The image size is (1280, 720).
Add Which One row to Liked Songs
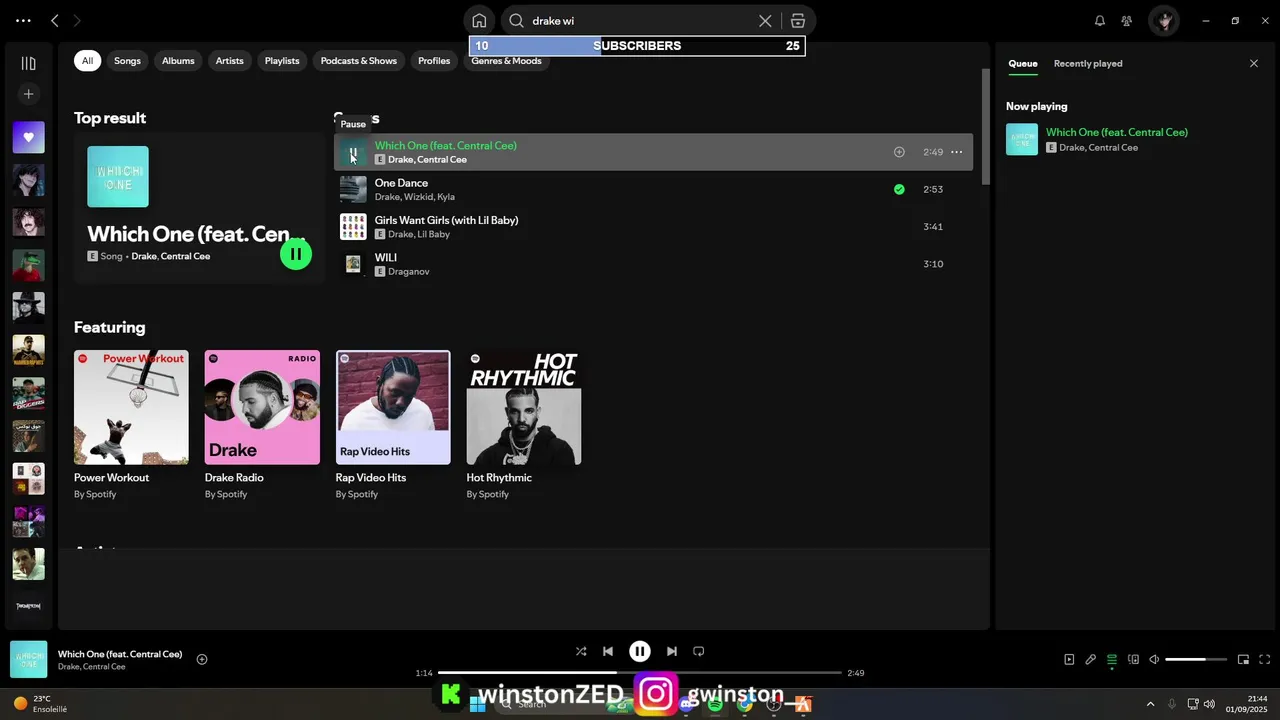899,152
